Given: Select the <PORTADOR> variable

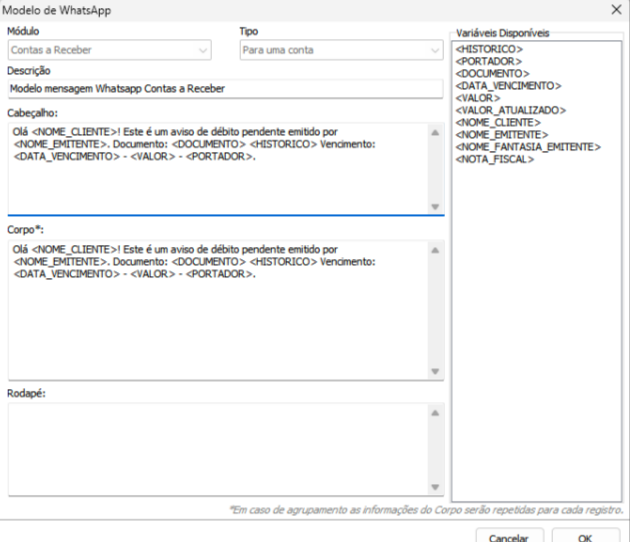Looking at the screenshot, I should [486, 61].
